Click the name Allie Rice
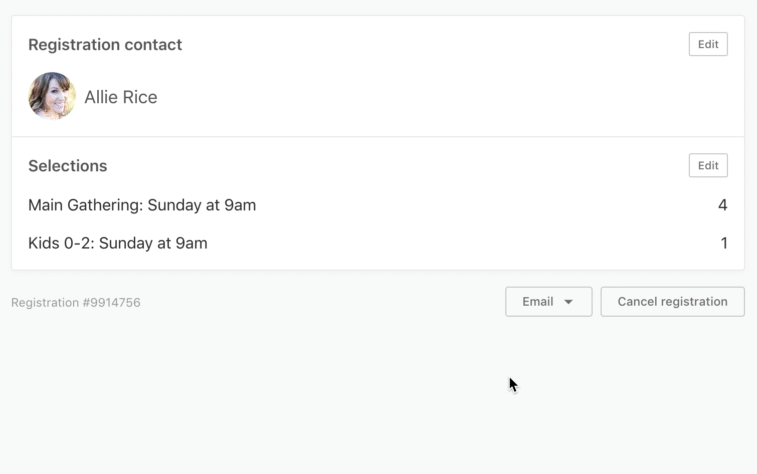 tap(121, 97)
